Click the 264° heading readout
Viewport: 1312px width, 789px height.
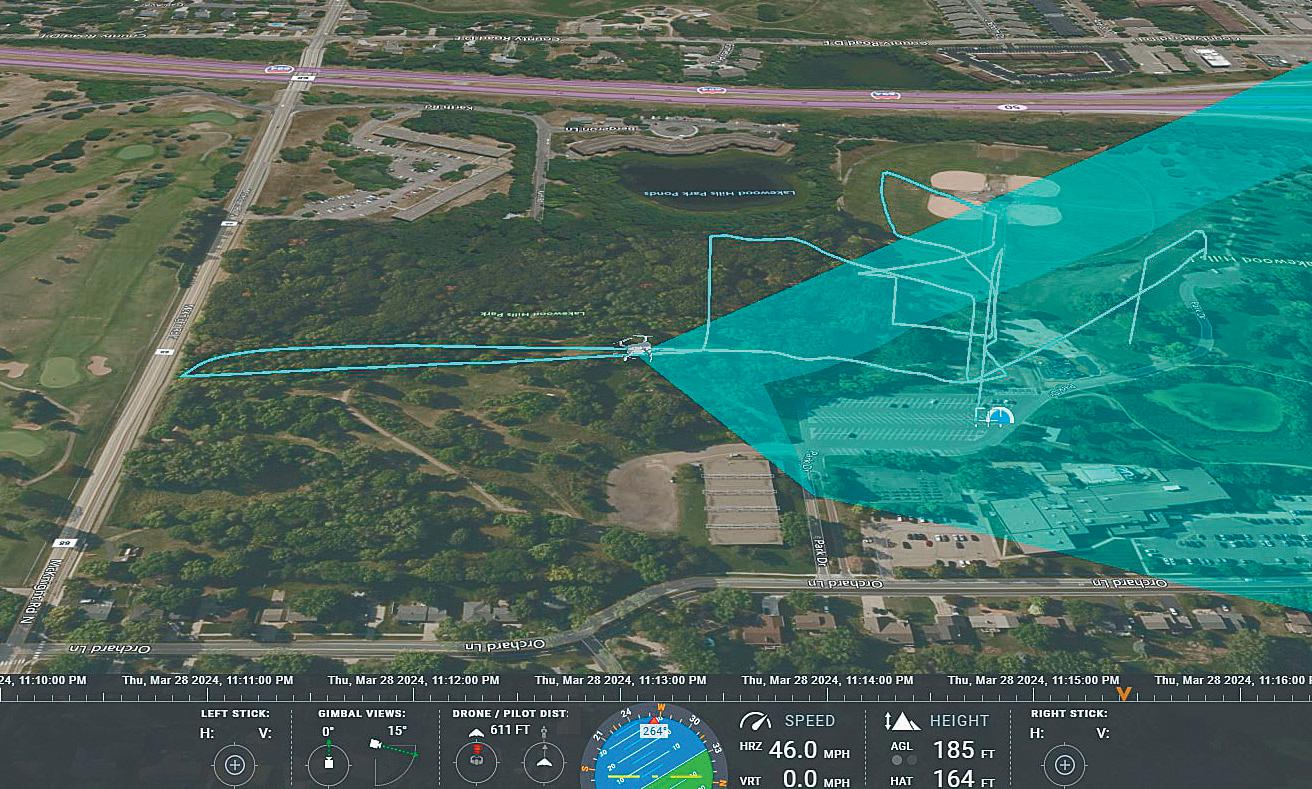tap(654, 731)
